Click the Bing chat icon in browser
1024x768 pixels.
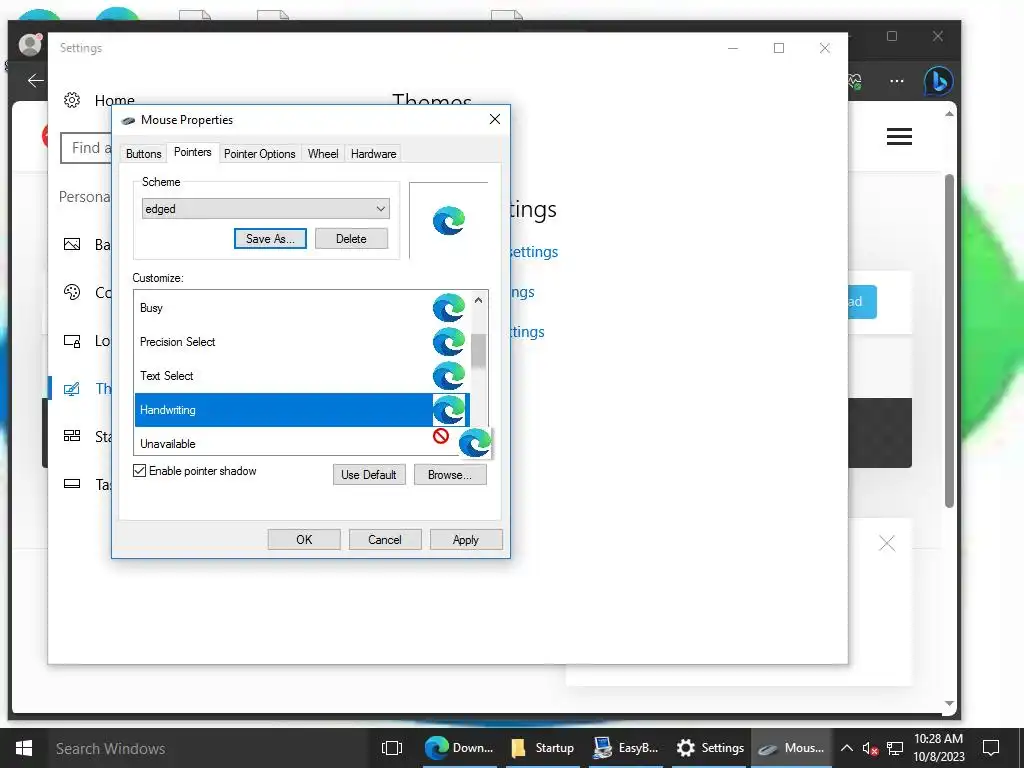coord(938,81)
